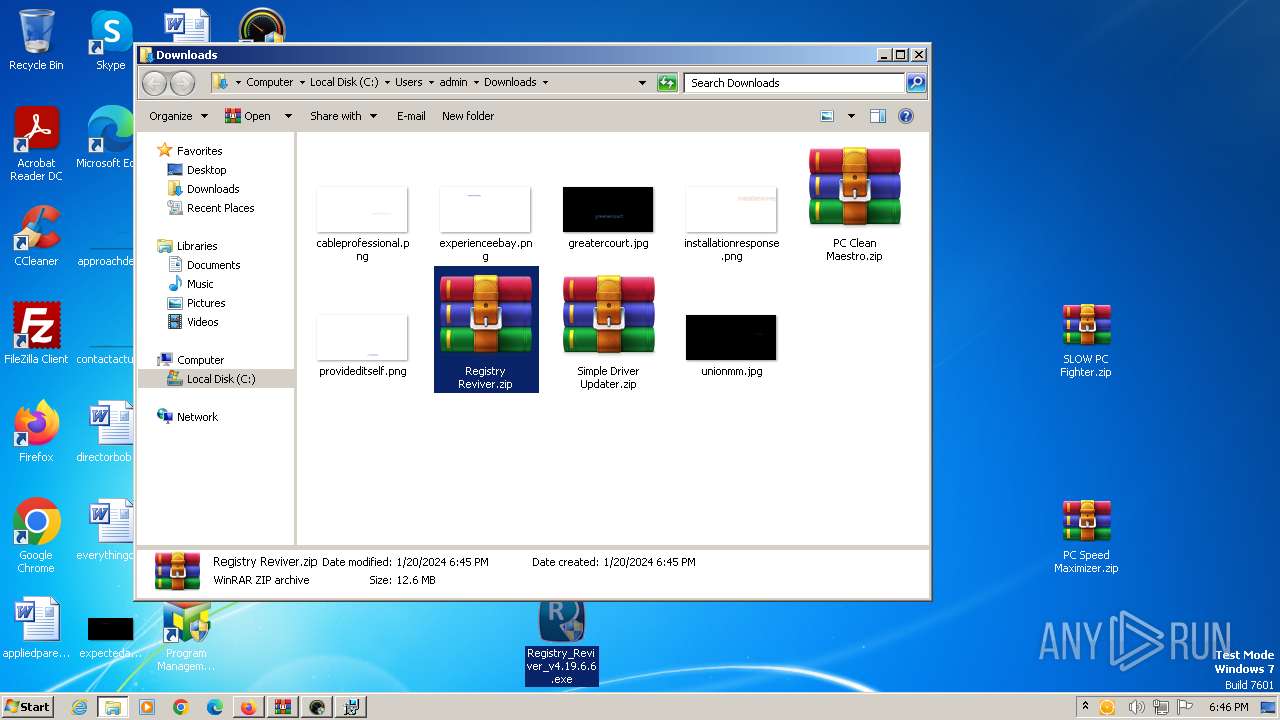This screenshot has height=720, width=1280.
Task: Click the Change your view icon
Action: tap(827, 116)
